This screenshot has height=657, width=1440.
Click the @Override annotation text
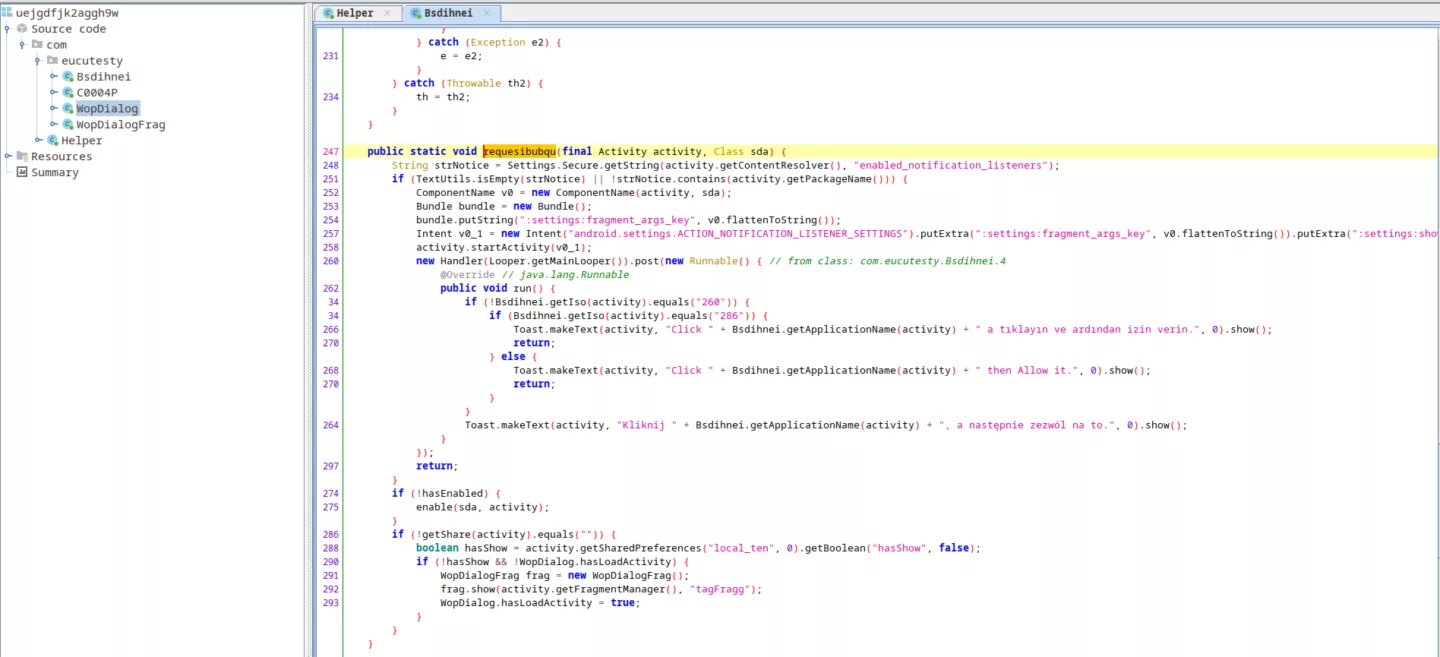(x=467, y=274)
